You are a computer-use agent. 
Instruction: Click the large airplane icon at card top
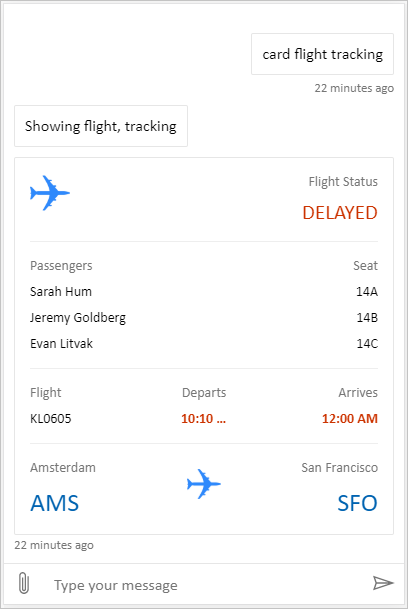point(50,193)
